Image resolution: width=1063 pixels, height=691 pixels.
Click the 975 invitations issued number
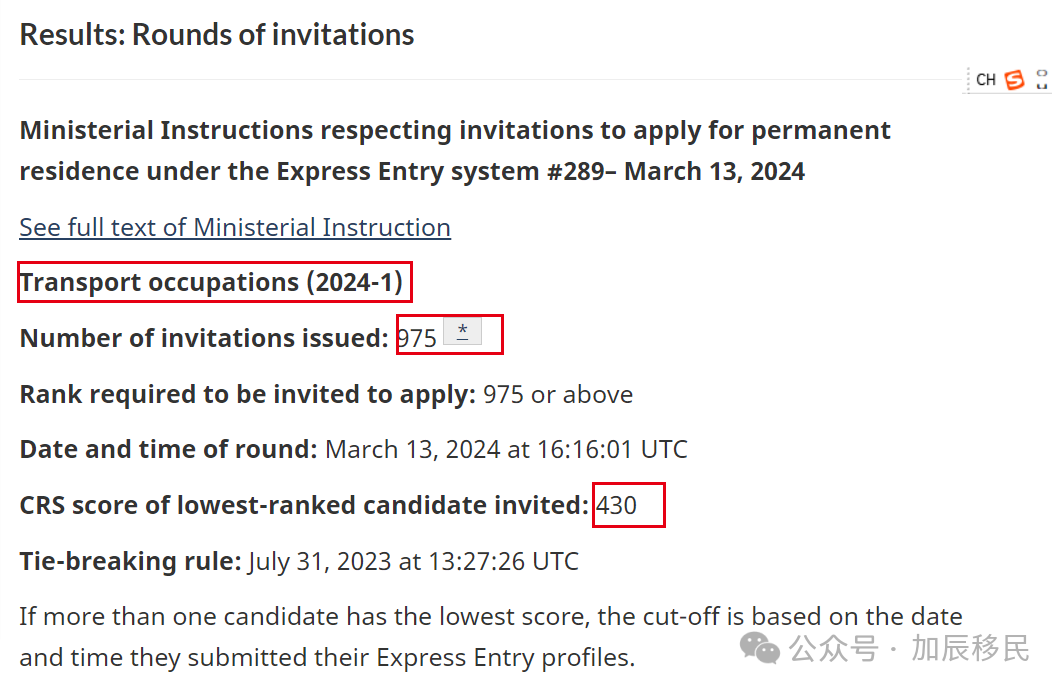click(x=417, y=338)
